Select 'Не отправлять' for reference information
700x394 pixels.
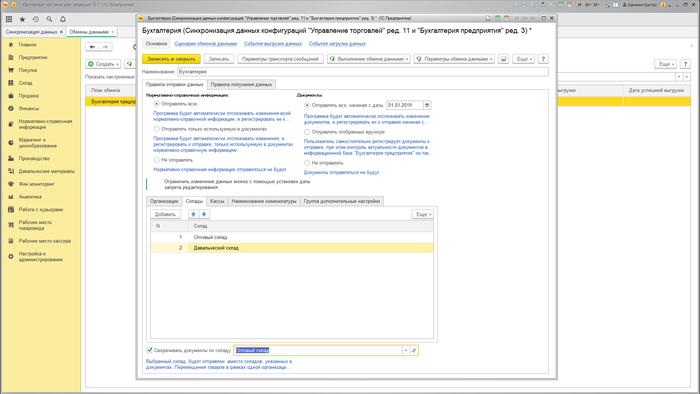click(157, 160)
